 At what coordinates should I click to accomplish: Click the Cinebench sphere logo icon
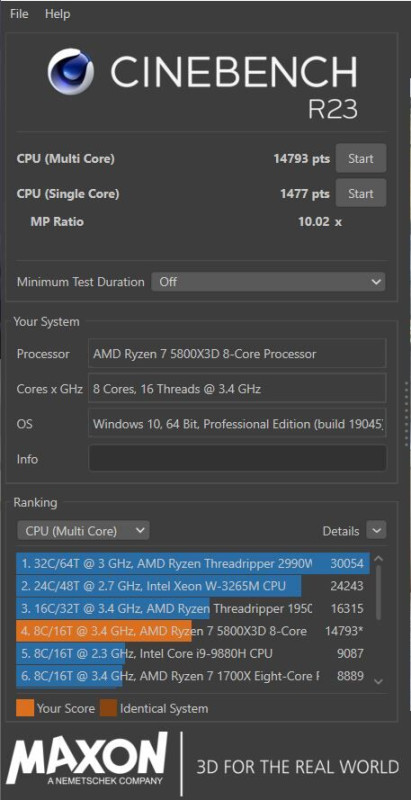pyautogui.click(x=70, y=71)
